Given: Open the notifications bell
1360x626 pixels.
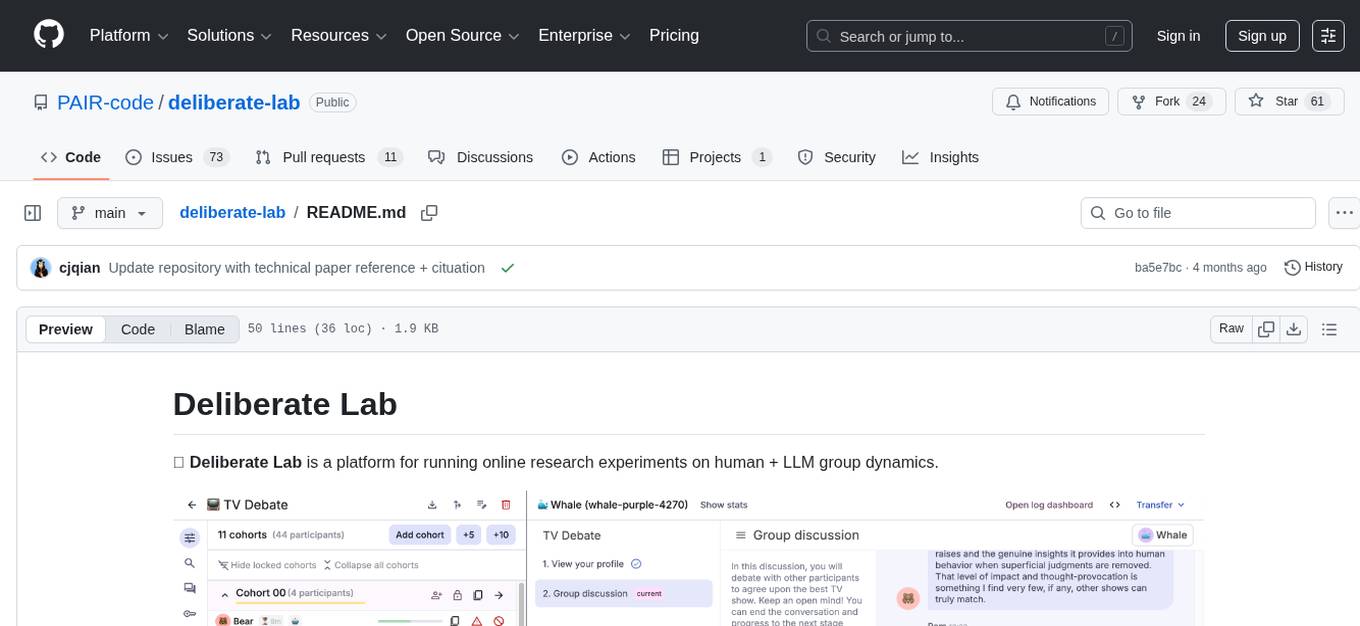Looking at the screenshot, I should coord(1050,101).
